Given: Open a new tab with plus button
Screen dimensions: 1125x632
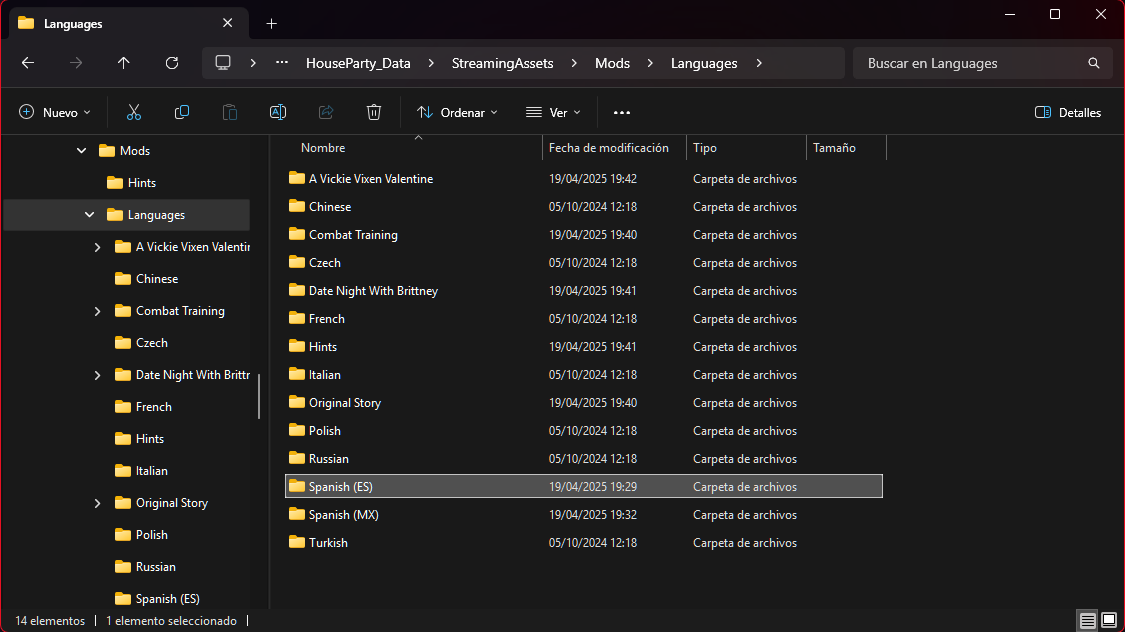Looking at the screenshot, I should [x=272, y=23].
